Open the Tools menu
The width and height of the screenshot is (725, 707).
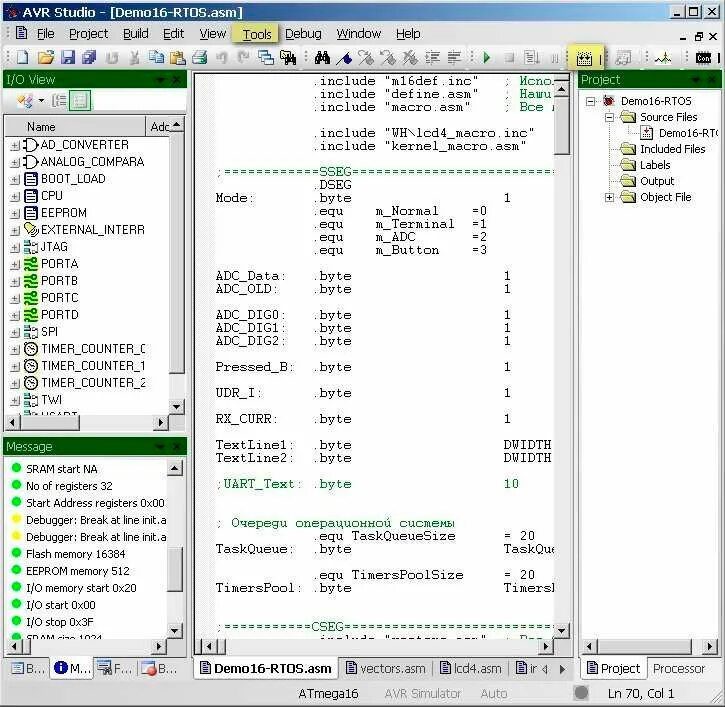coord(257,34)
